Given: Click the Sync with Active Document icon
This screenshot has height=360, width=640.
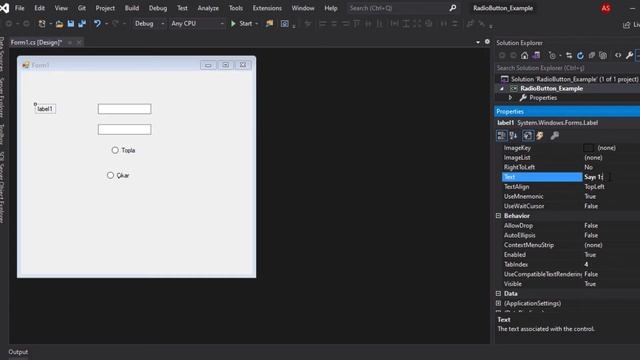Looking at the screenshot, I should [x=569, y=56].
